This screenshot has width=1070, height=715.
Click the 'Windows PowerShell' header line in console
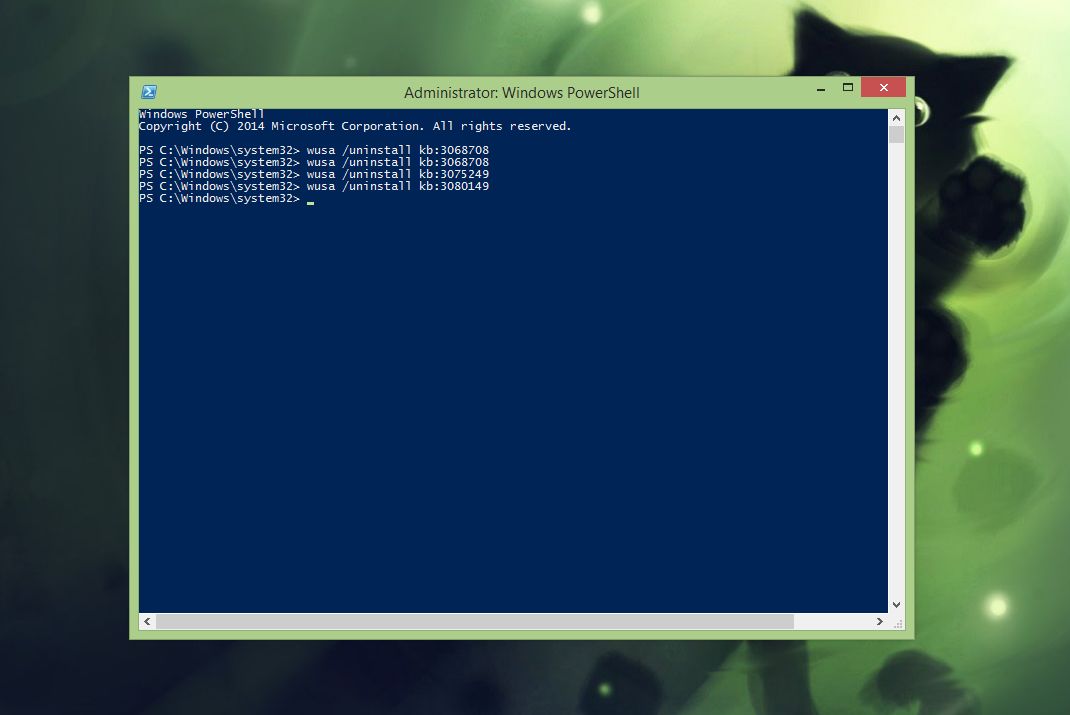[x=201, y=114]
